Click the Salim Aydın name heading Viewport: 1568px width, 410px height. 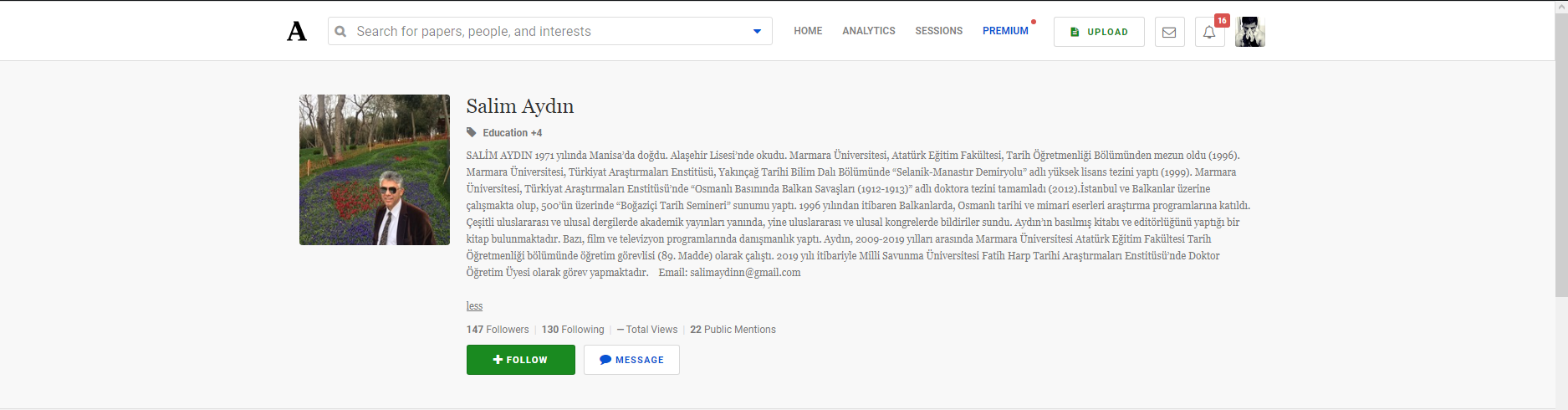[520, 106]
